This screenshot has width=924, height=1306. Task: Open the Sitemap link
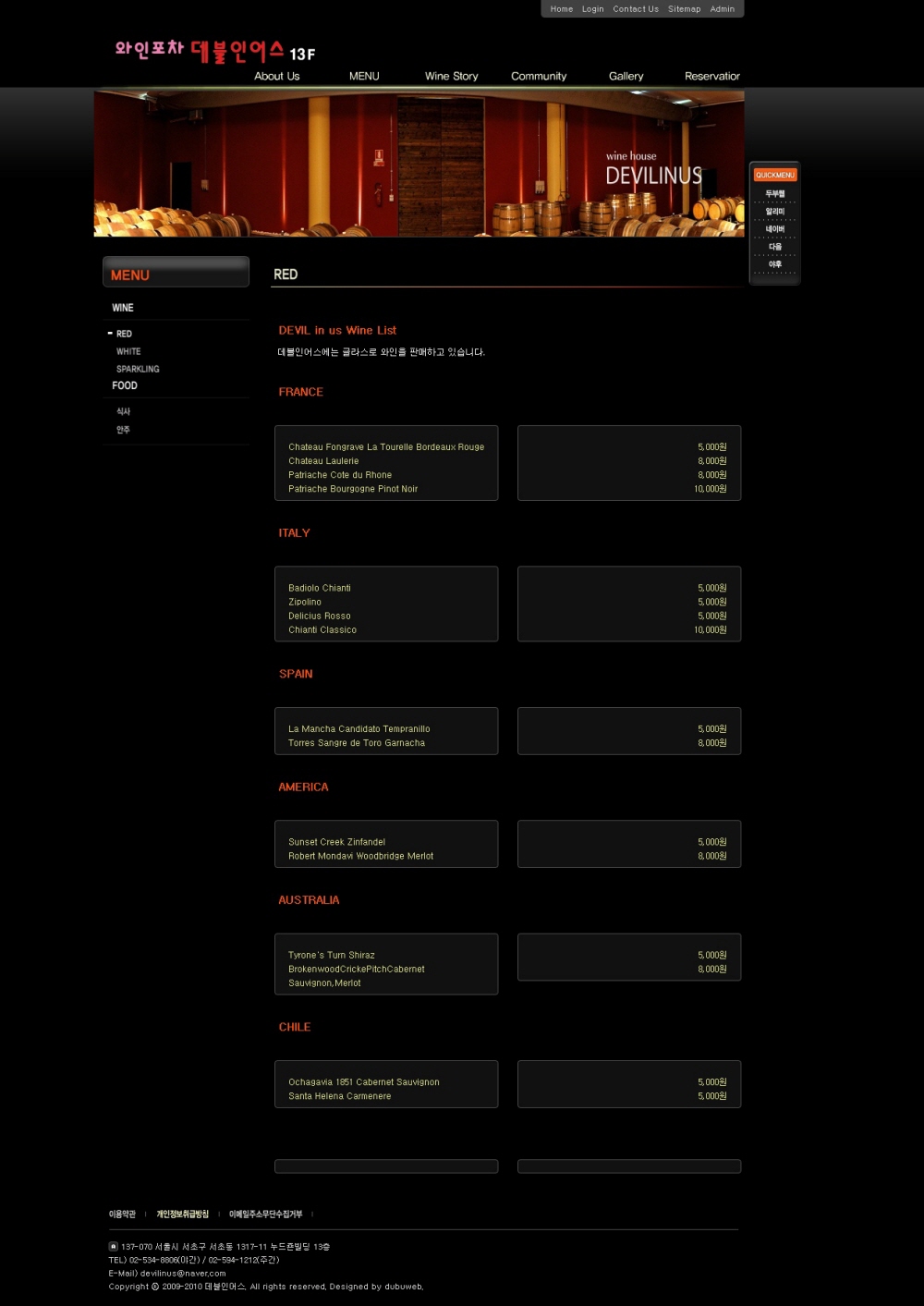(x=684, y=9)
